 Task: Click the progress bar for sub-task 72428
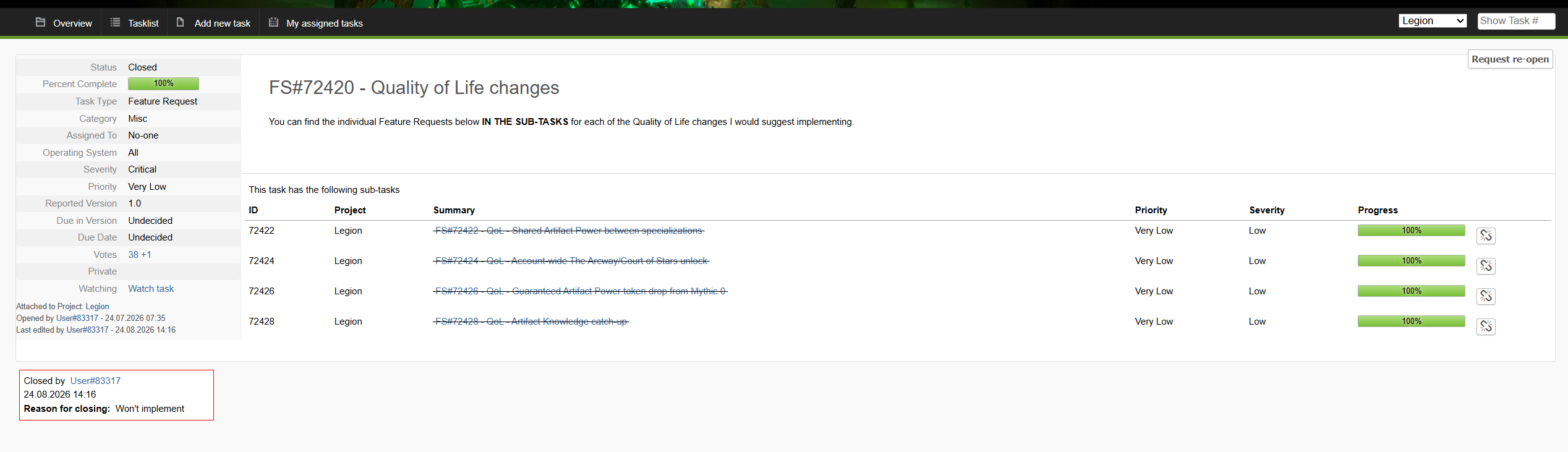click(1412, 322)
